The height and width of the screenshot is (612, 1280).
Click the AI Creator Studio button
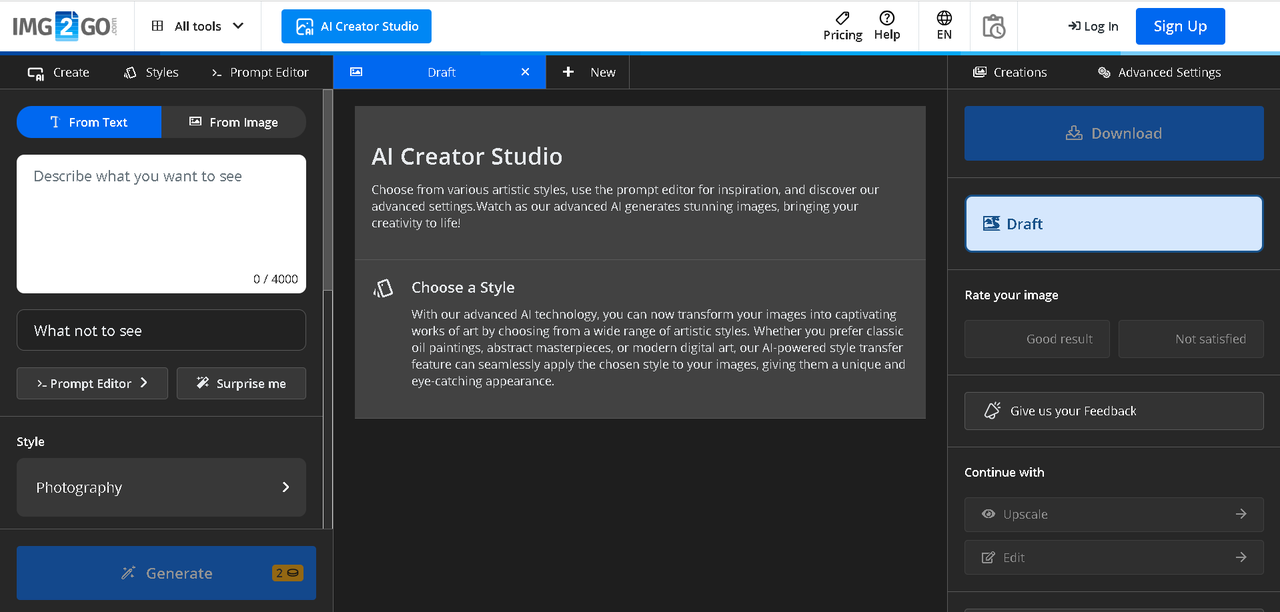pyautogui.click(x=356, y=26)
